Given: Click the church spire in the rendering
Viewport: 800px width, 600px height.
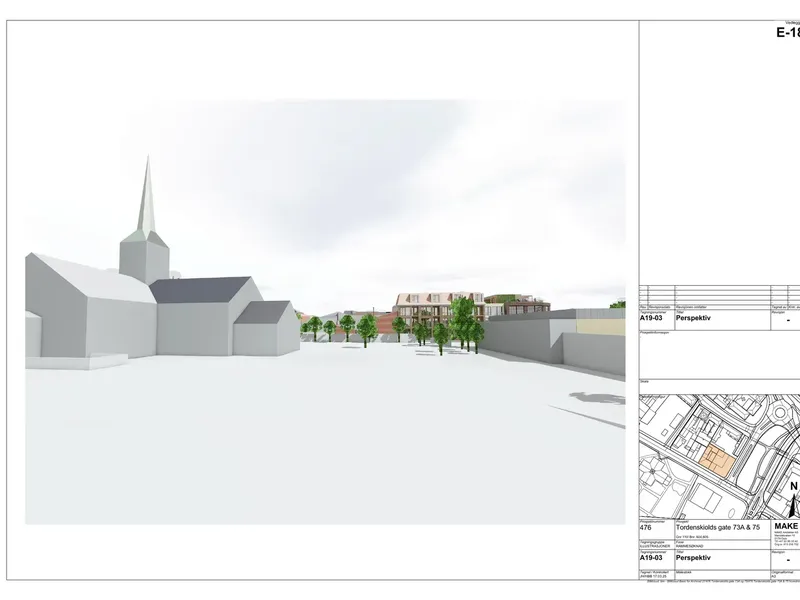Looking at the screenshot, I should 147,199.
